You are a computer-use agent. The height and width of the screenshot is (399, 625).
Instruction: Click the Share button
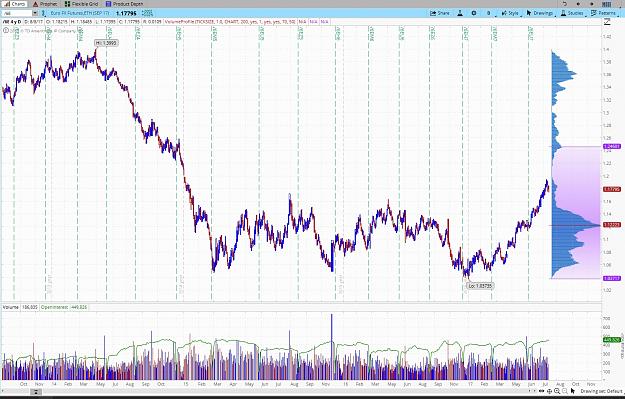(x=440, y=13)
